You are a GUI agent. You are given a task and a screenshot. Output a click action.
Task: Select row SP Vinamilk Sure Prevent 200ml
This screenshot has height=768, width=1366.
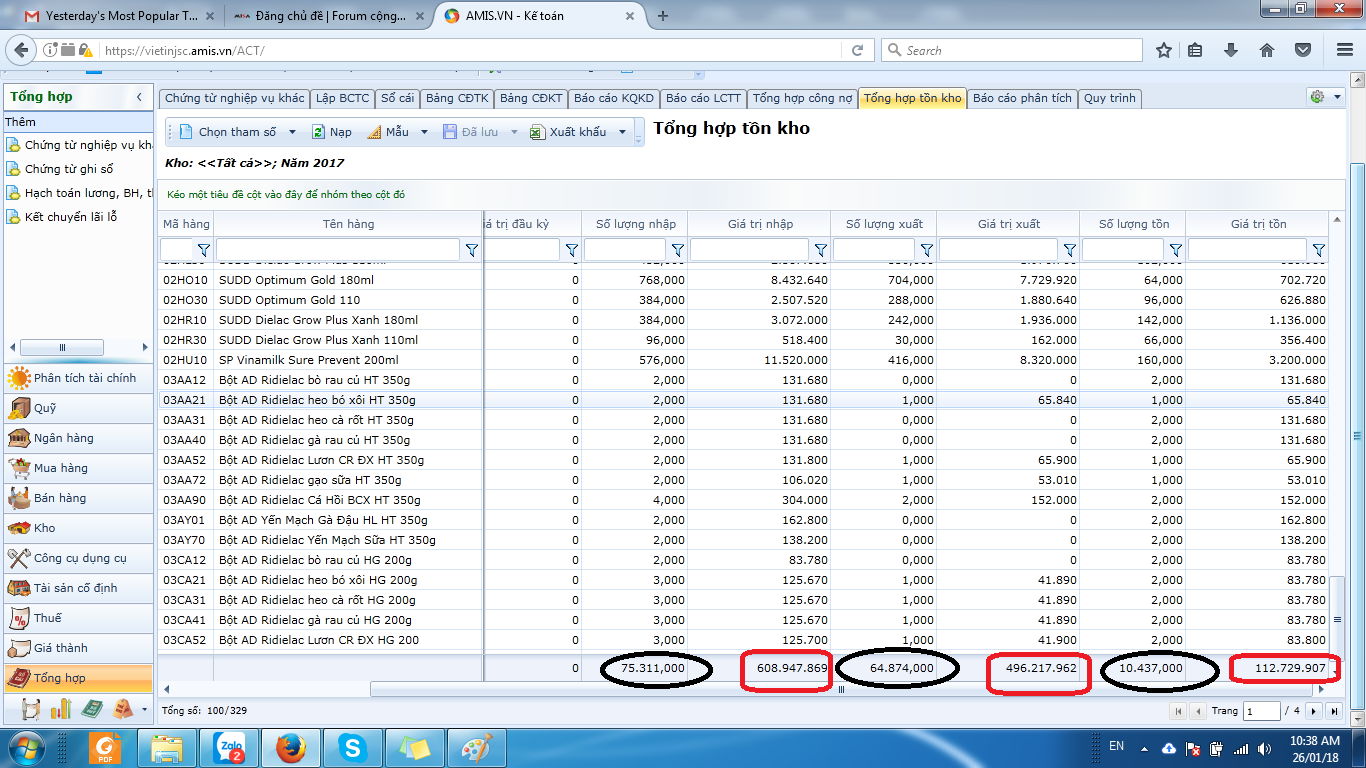[745, 360]
